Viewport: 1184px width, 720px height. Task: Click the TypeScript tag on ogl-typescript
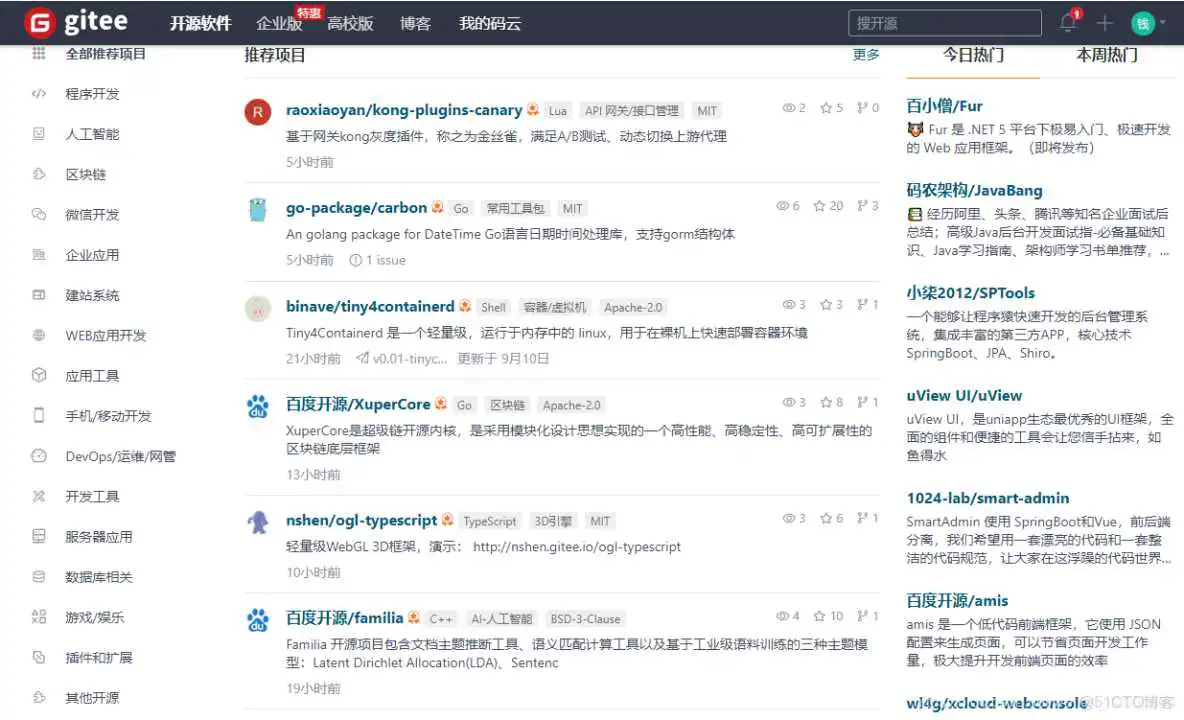point(489,521)
